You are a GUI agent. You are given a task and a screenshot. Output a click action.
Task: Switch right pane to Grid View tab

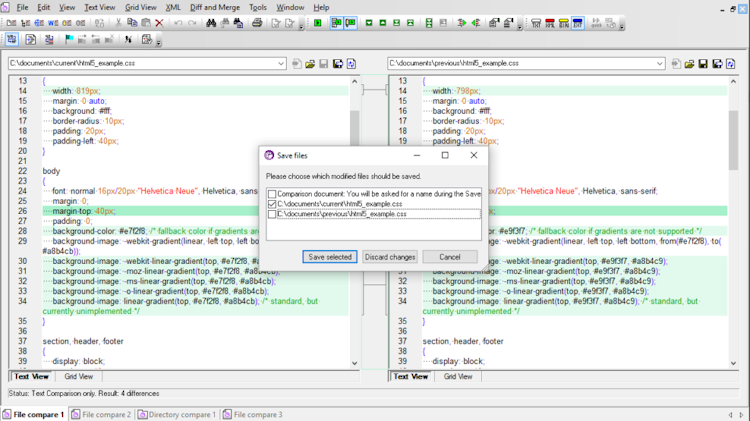[458, 377]
